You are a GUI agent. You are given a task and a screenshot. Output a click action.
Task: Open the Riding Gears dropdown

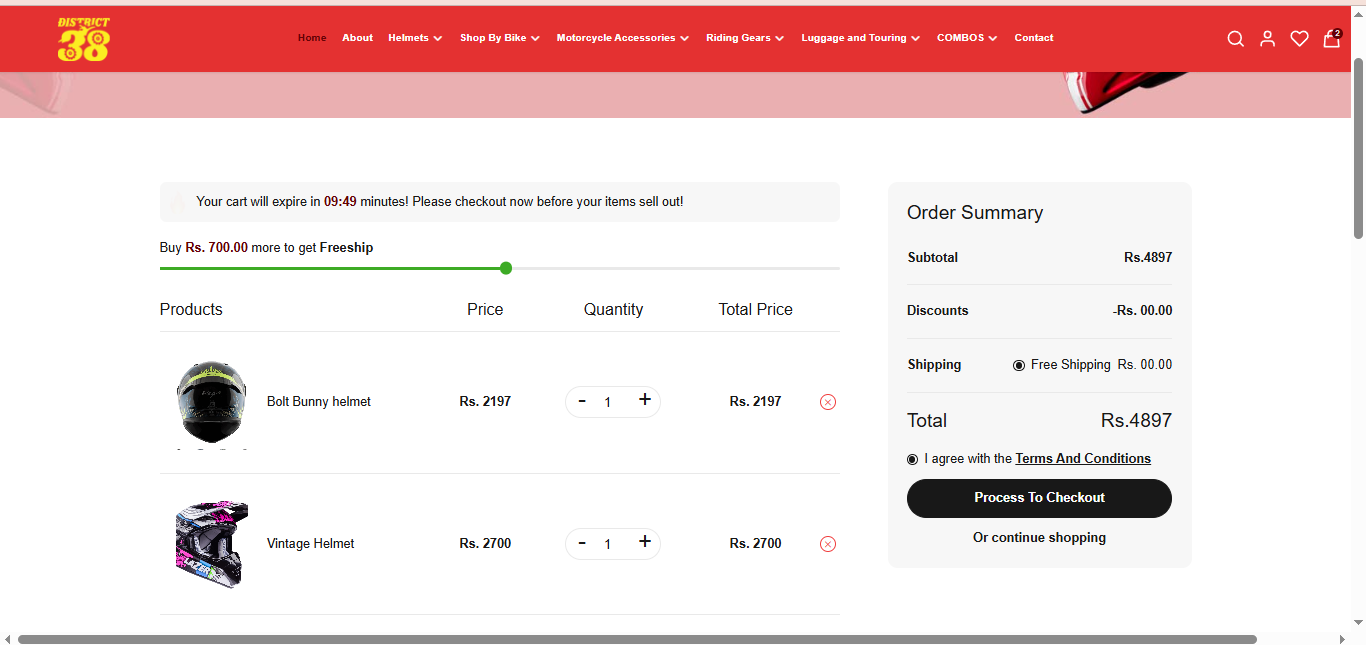click(x=744, y=38)
